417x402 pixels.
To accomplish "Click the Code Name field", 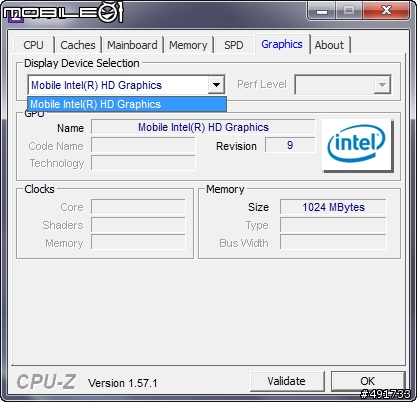I will point(143,146).
